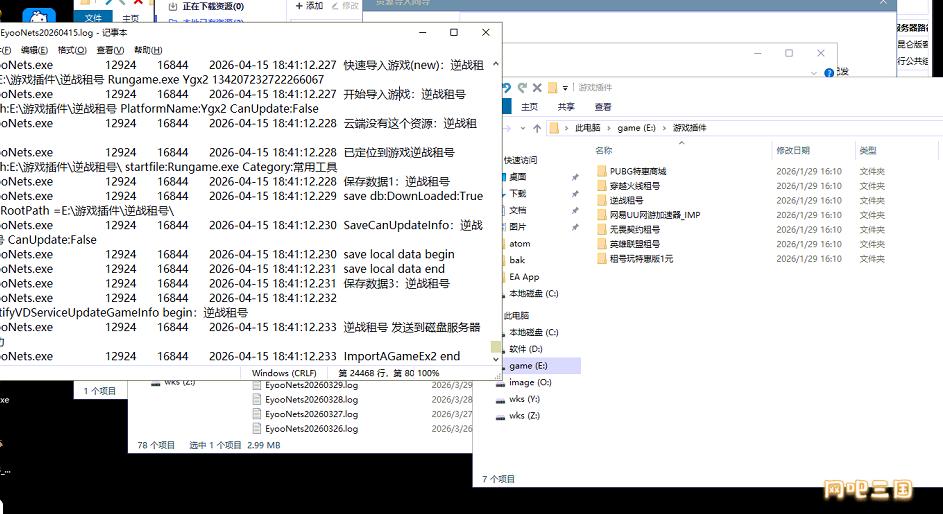Screen dimensions: 943x514
Task: Select the 穿越火线租号 folder icon
Action: tap(601, 186)
